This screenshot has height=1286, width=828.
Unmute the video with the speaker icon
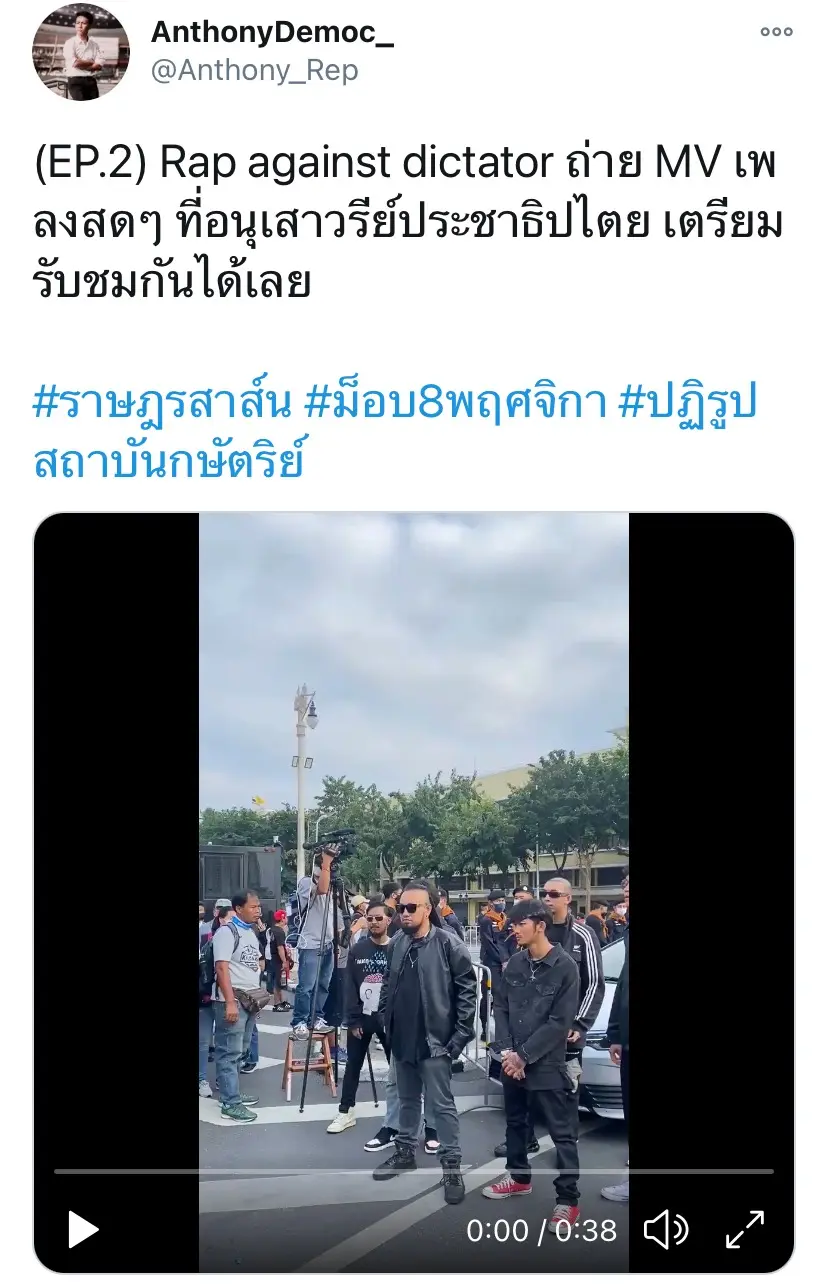pyautogui.click(x=666, y=1229)
